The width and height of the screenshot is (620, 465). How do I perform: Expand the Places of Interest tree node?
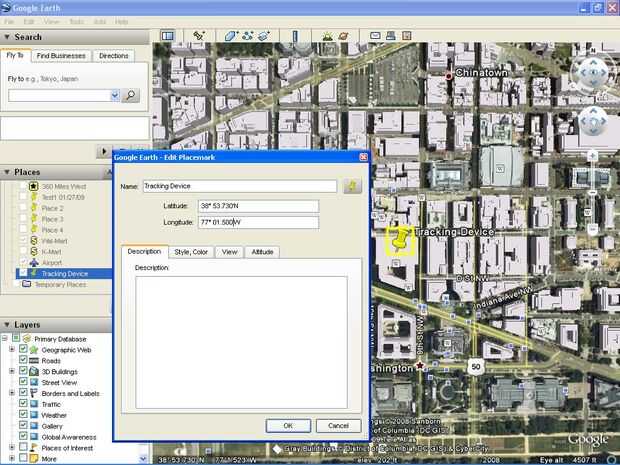click(12, 447)
